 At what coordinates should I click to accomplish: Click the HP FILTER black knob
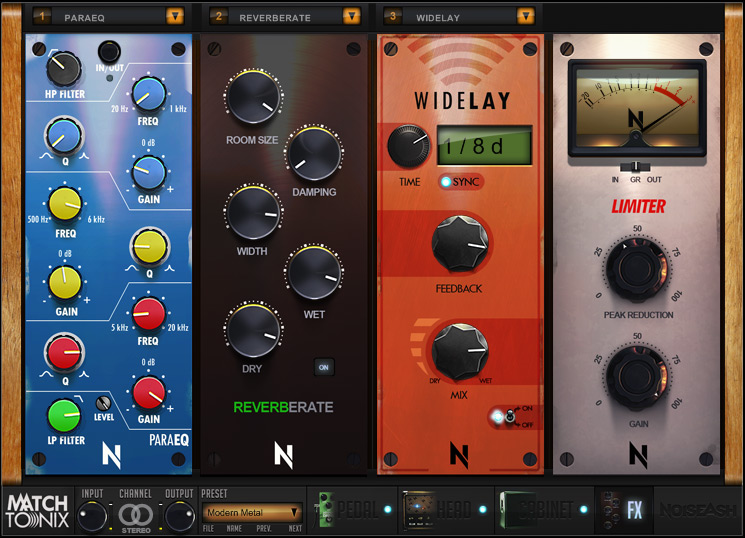coord(64,69)
